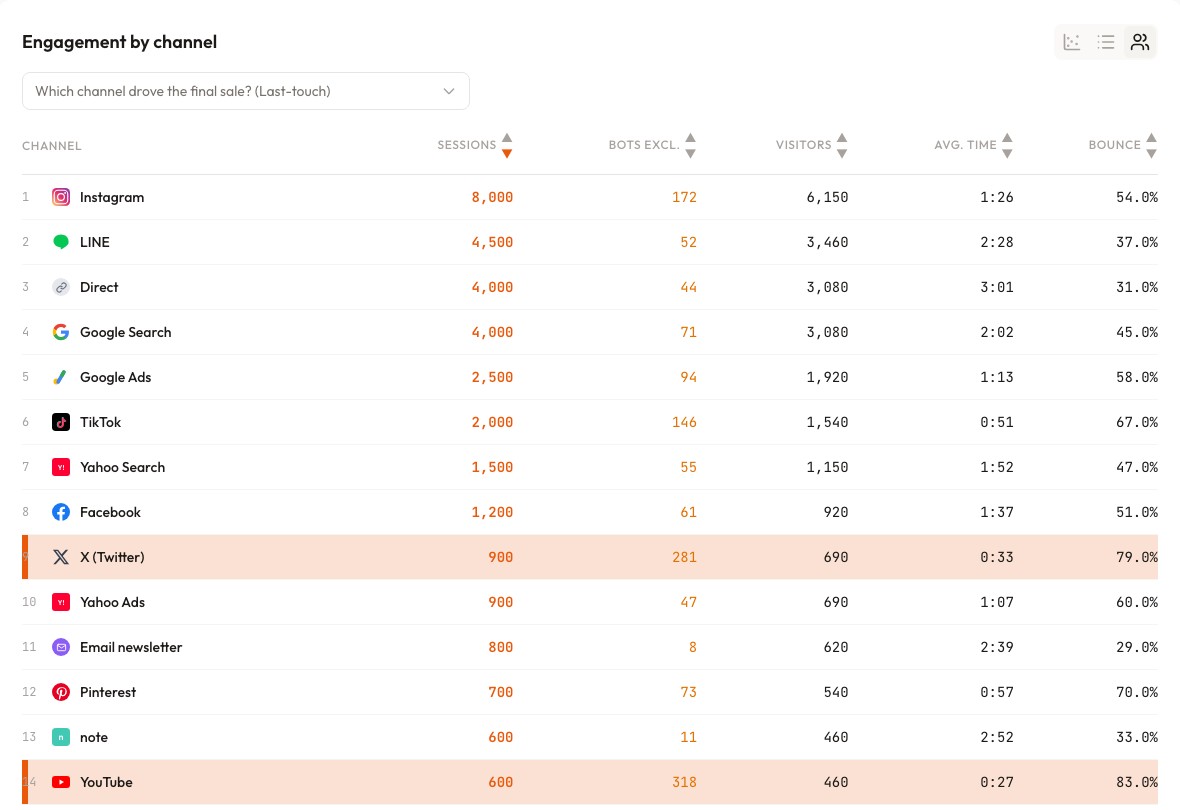Viewport: 1180px width, 810px height.
Task: Click Pinterest bounce rate 70.0%
Action: (x=1136, y=692)
